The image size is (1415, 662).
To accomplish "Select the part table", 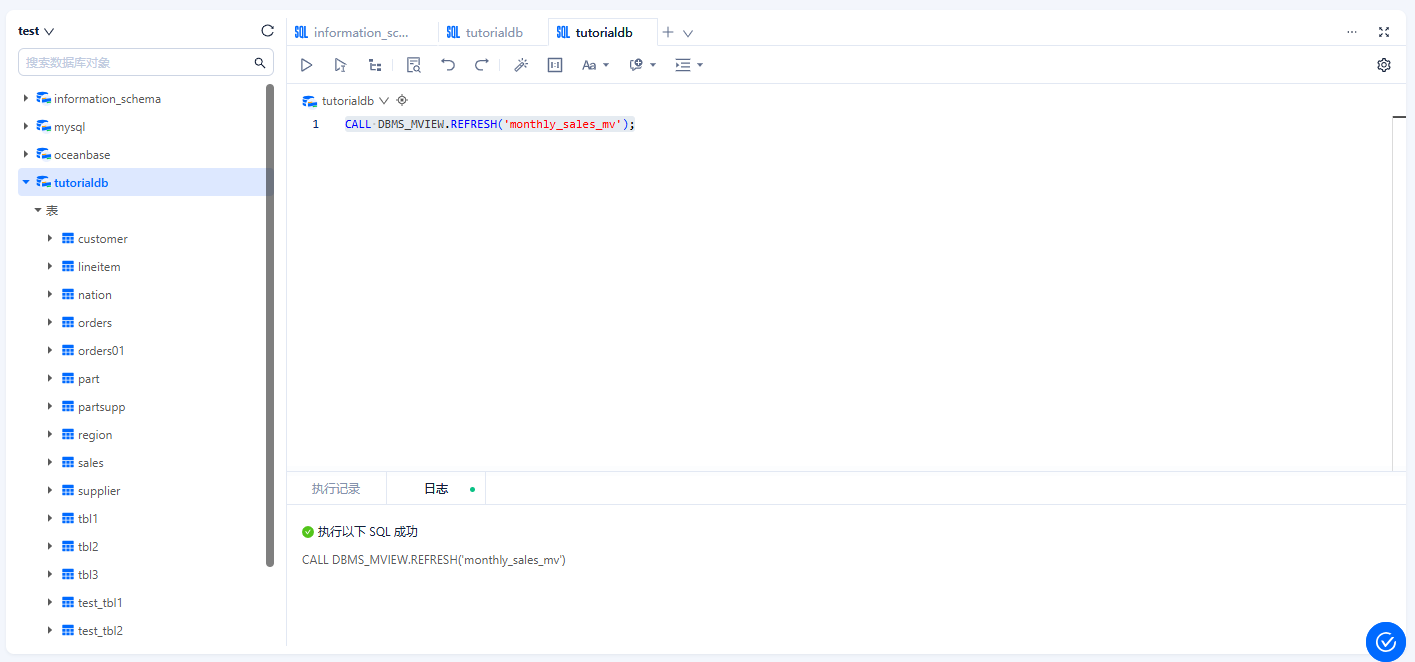I will (89, 379).
